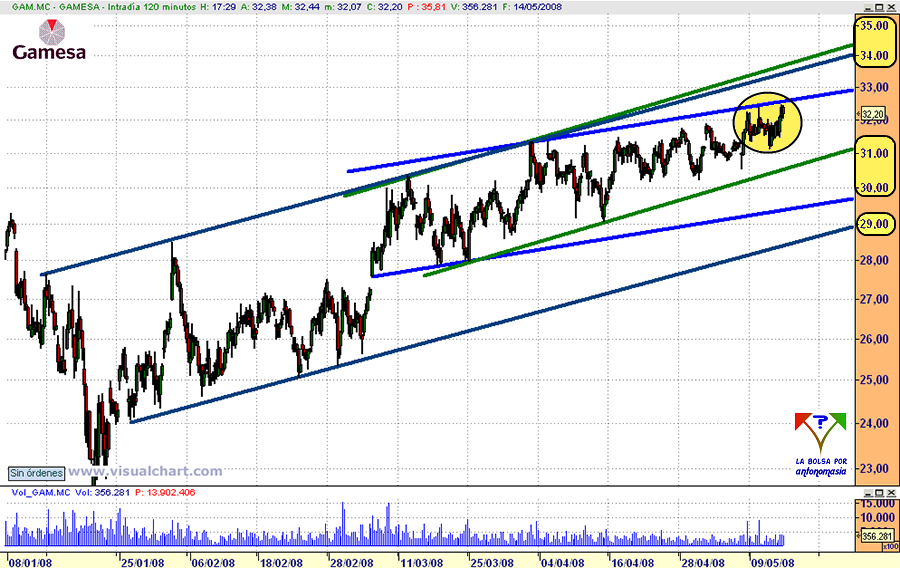Click the 30,00 price axis label

pyautogui.click(x=875, y=188)
